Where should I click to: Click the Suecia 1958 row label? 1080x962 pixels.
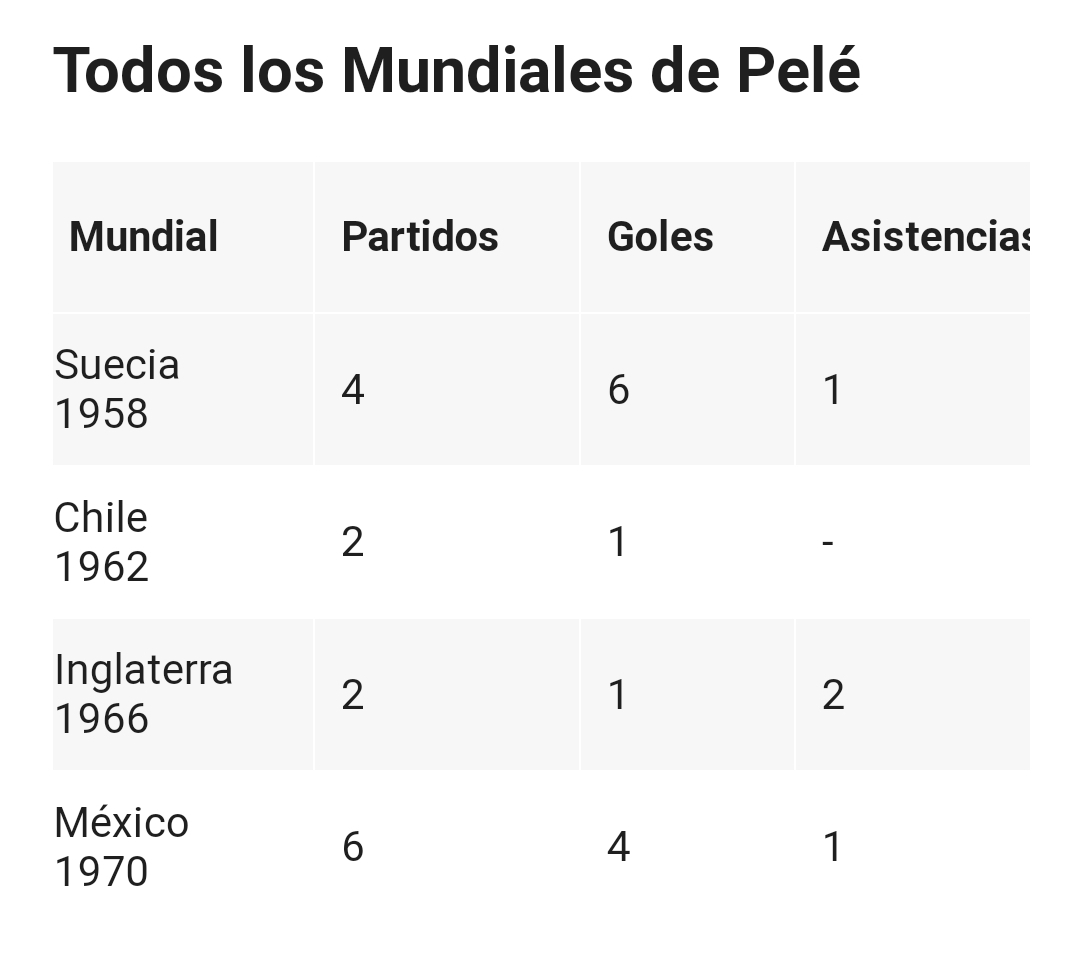116,389
